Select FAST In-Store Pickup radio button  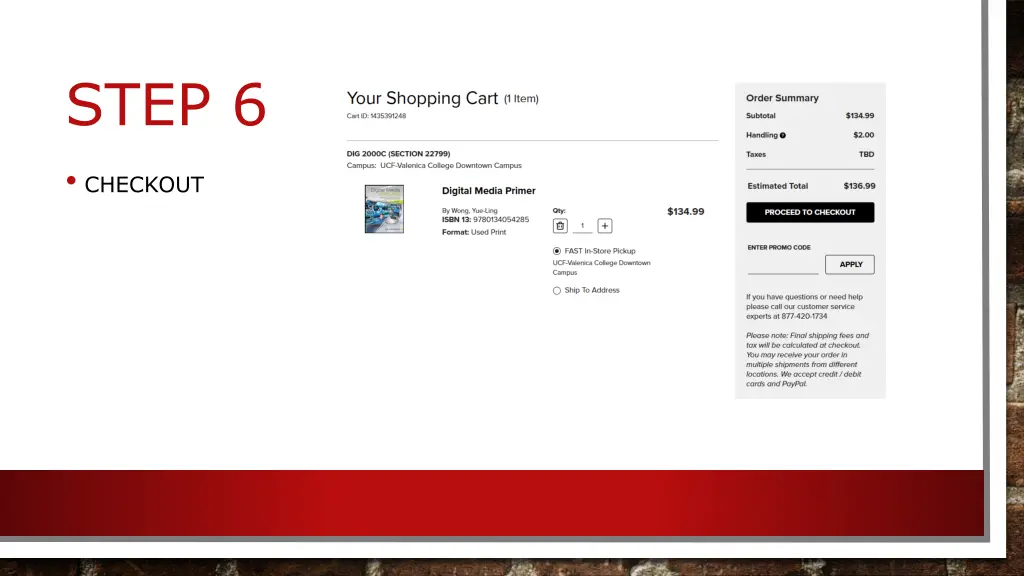pos(556,251)
